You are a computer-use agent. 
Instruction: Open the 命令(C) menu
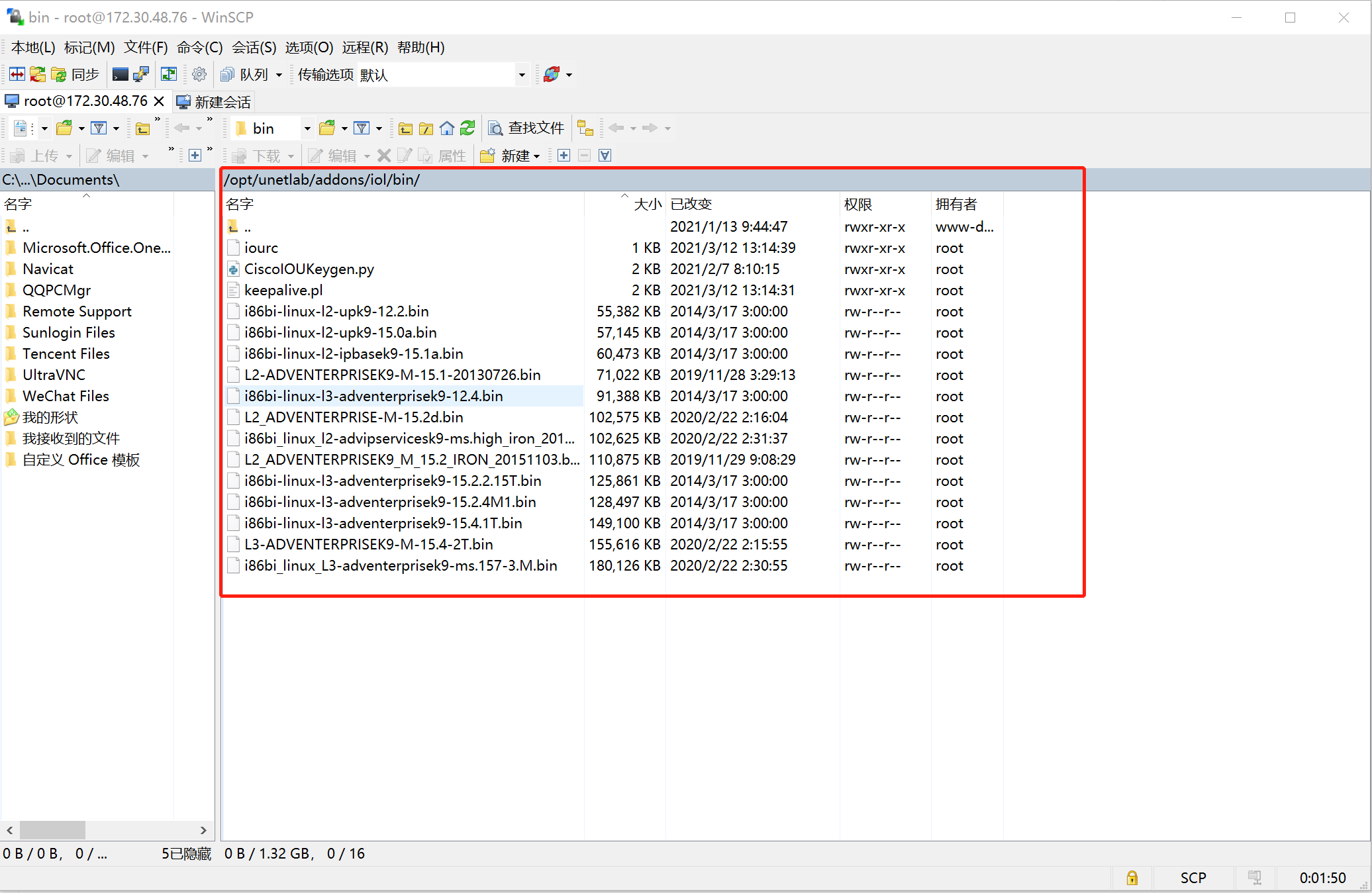(199, 47)
